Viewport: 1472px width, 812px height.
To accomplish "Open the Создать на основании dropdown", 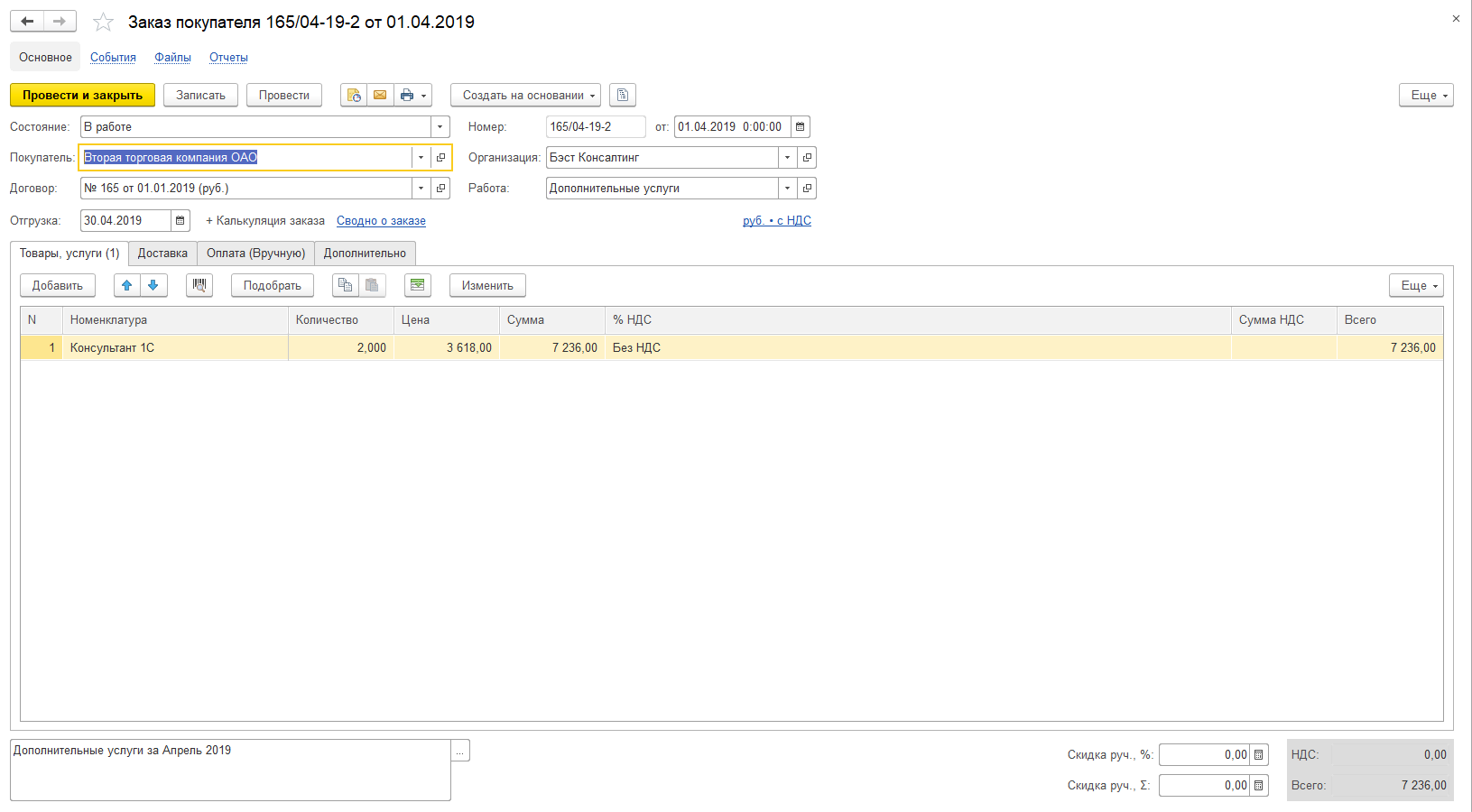I will [526, 95].
